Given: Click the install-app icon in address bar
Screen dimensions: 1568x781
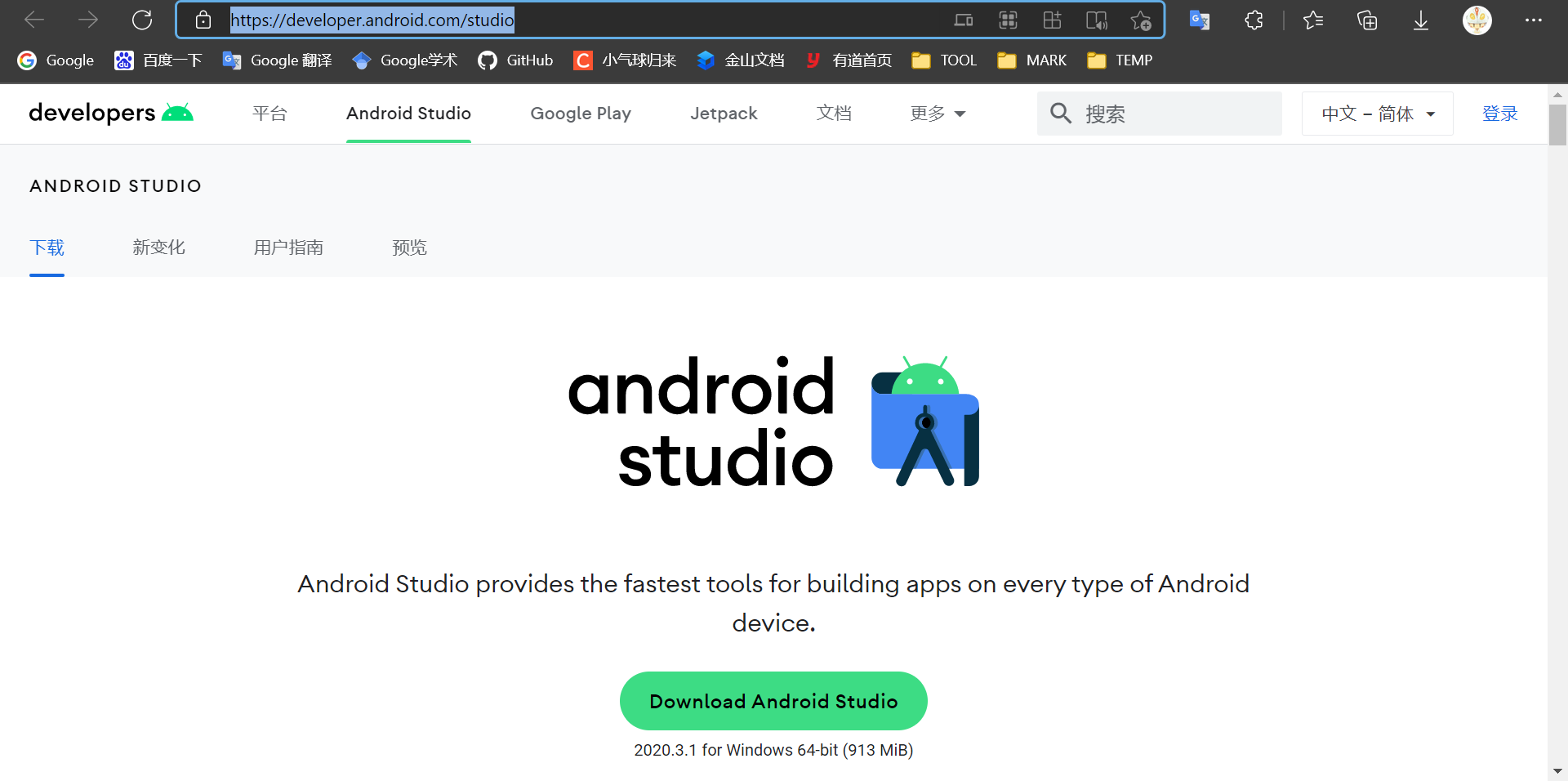Looking at the screenshot, I should pos(1052,20).
